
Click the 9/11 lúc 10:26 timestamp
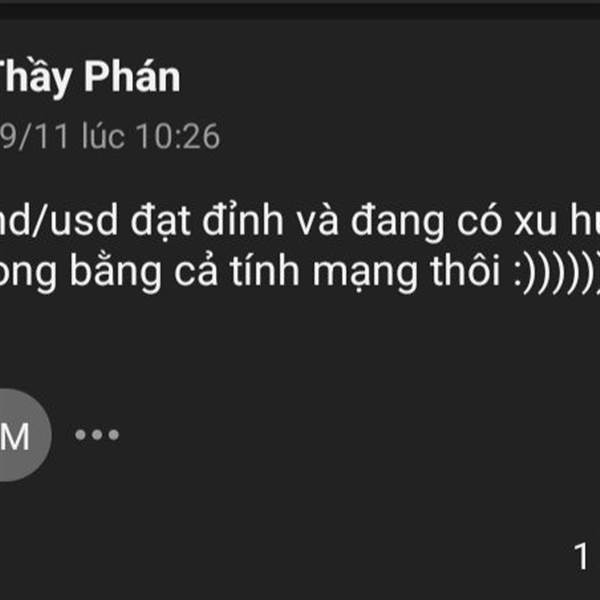[110, 137]
